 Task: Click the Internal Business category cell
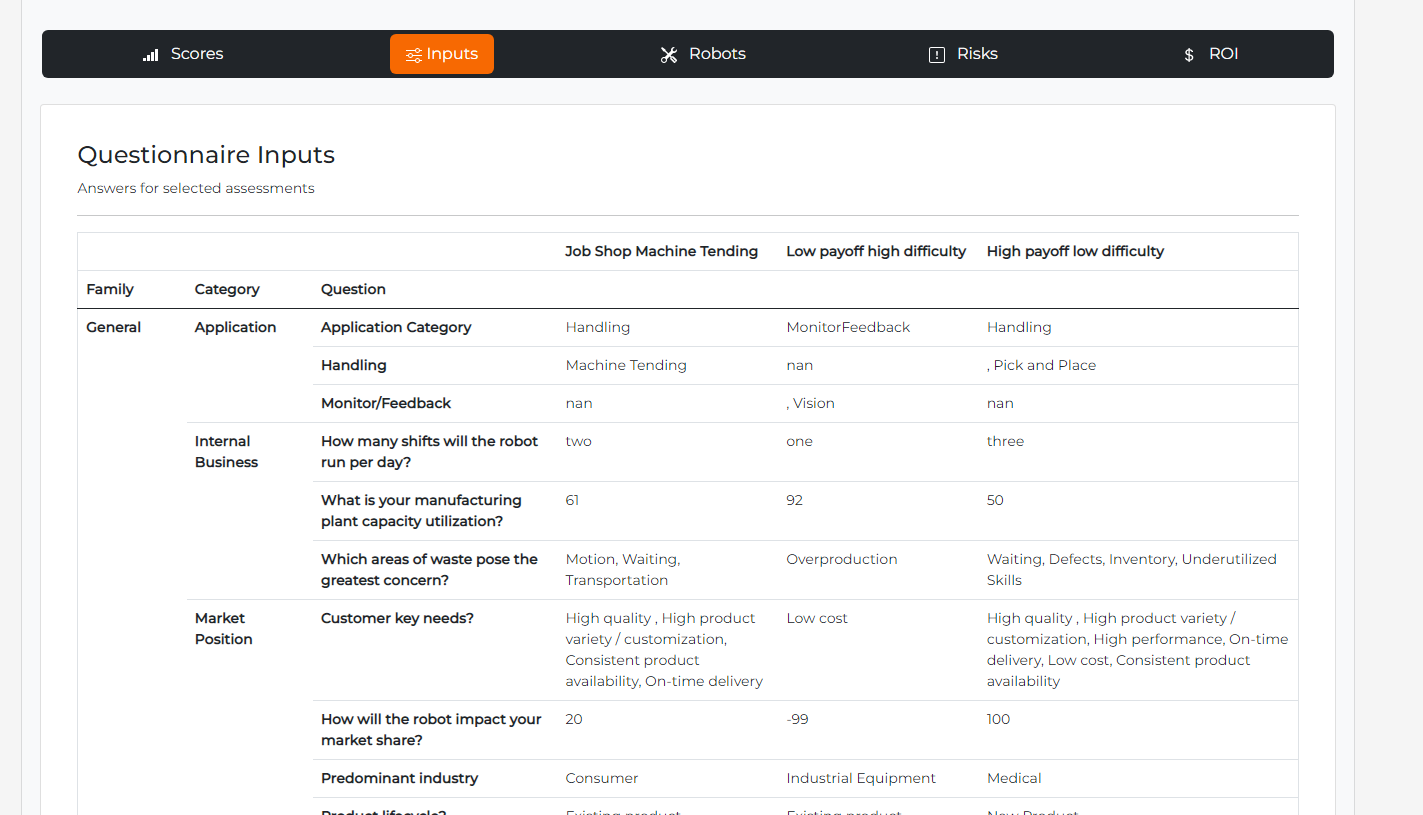tap(227, 452)
